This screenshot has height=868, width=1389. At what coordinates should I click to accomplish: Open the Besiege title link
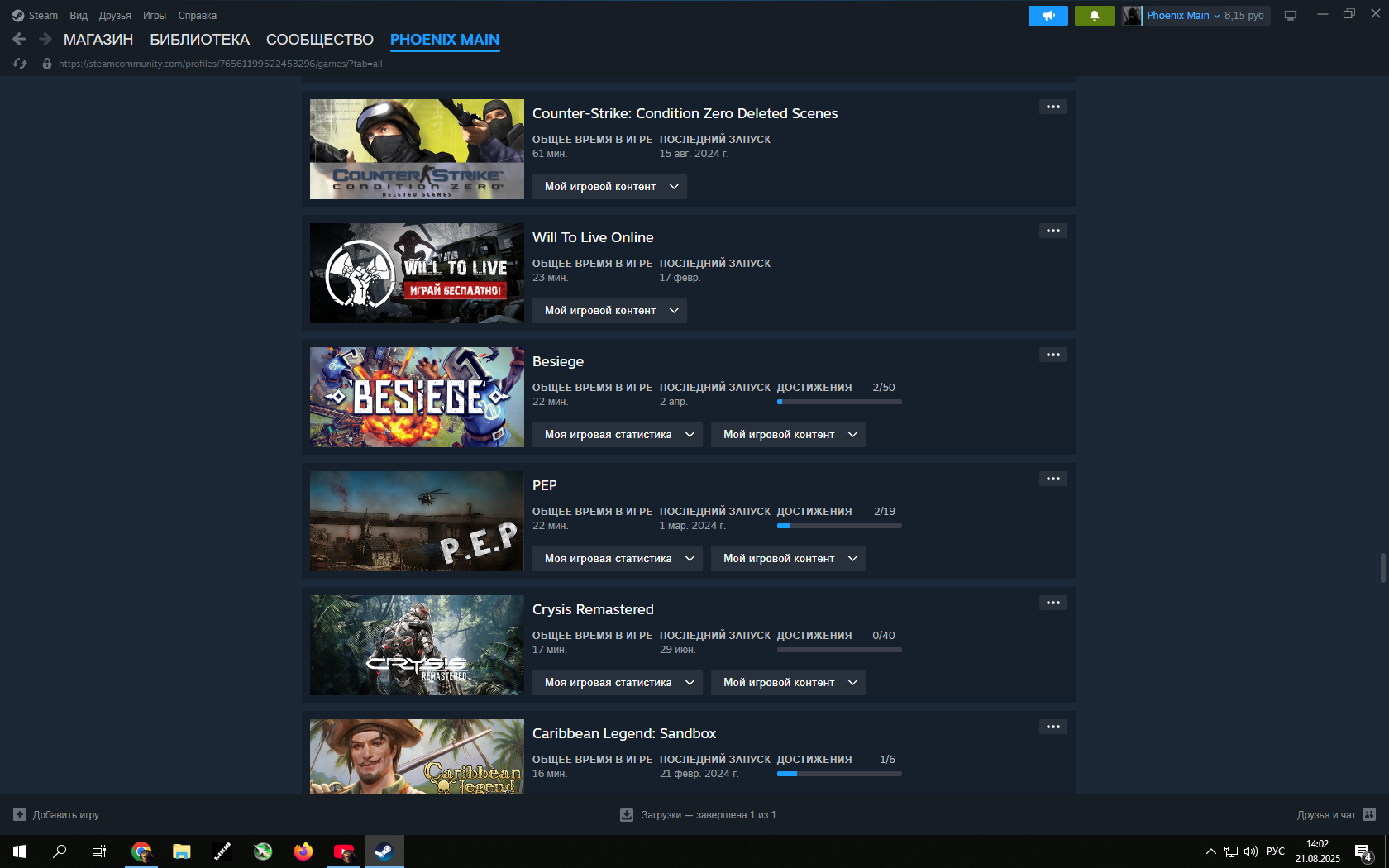(558, 361)
